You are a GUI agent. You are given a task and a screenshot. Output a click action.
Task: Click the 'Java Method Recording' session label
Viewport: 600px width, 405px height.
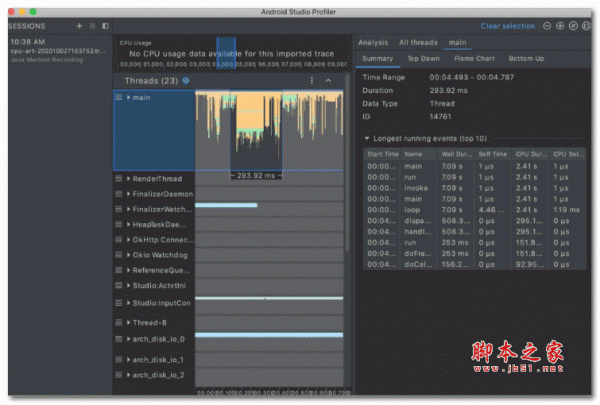(x=47, y=60)
